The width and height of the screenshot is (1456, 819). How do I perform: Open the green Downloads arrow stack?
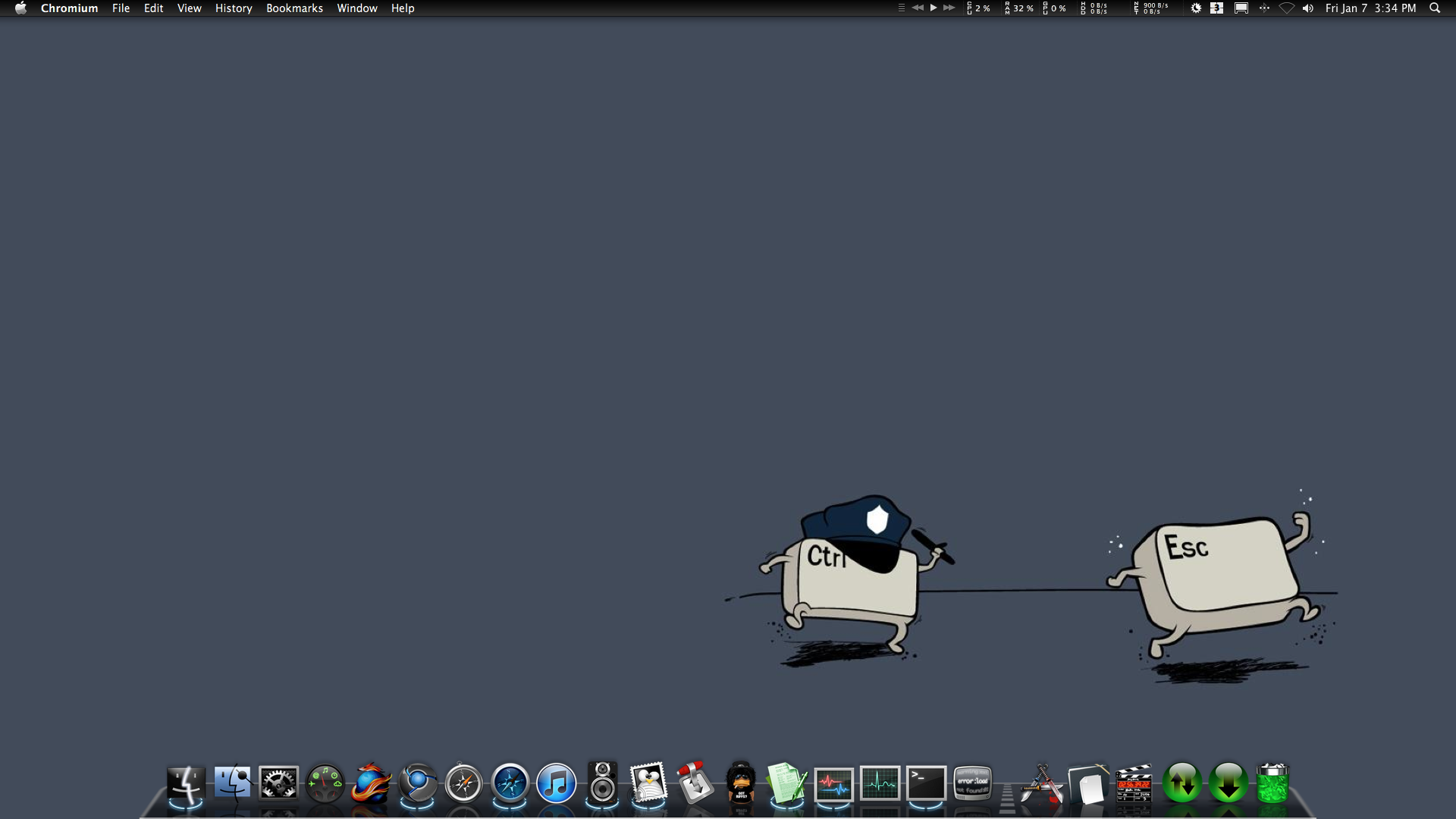(1228, 783)
